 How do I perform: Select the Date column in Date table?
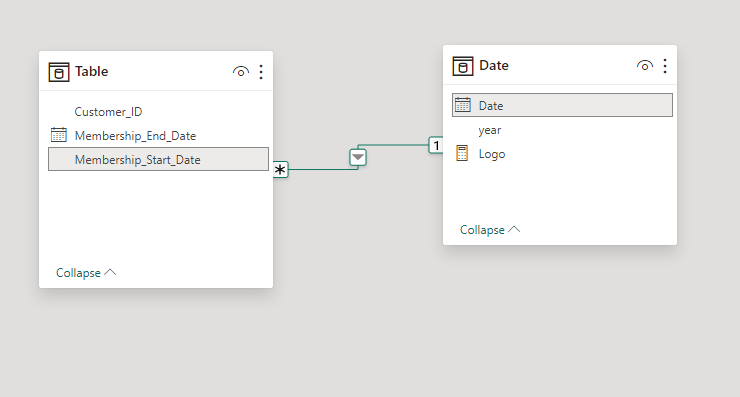[x=563, y=105]
